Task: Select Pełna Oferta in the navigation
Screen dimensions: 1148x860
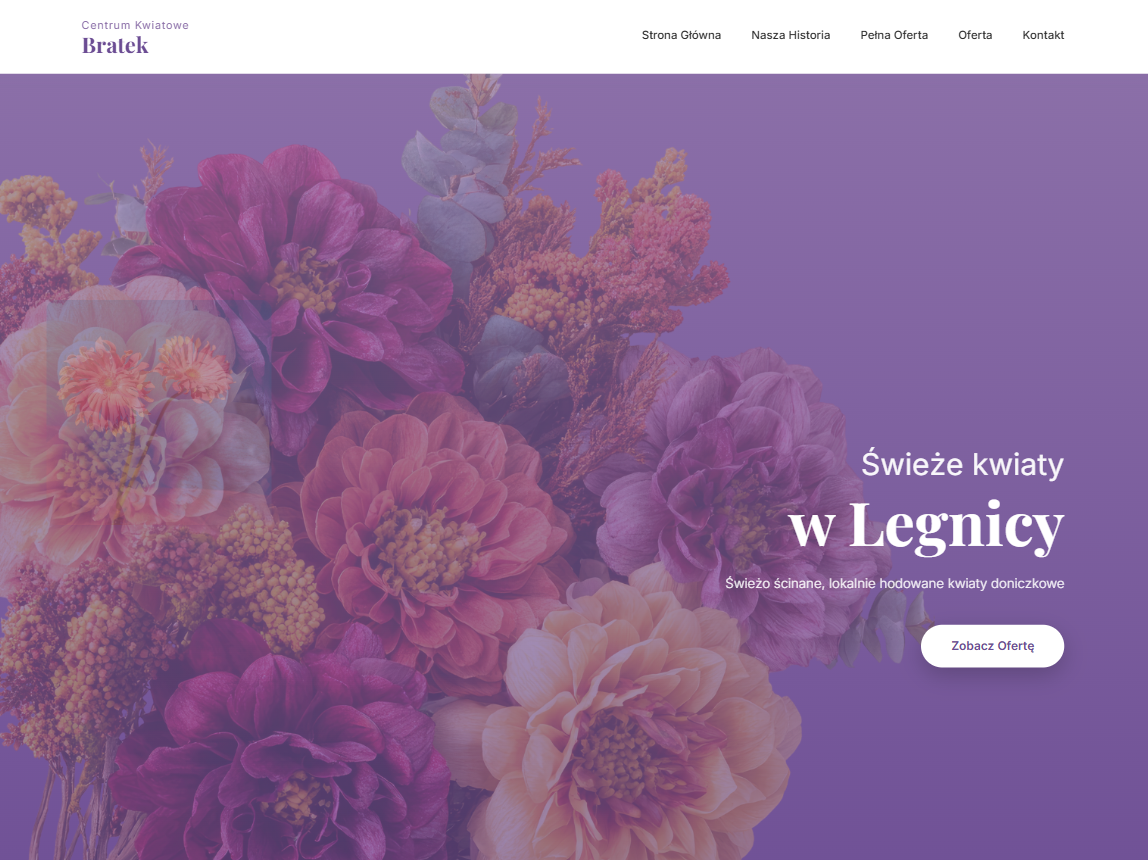Action: [894, 35]
